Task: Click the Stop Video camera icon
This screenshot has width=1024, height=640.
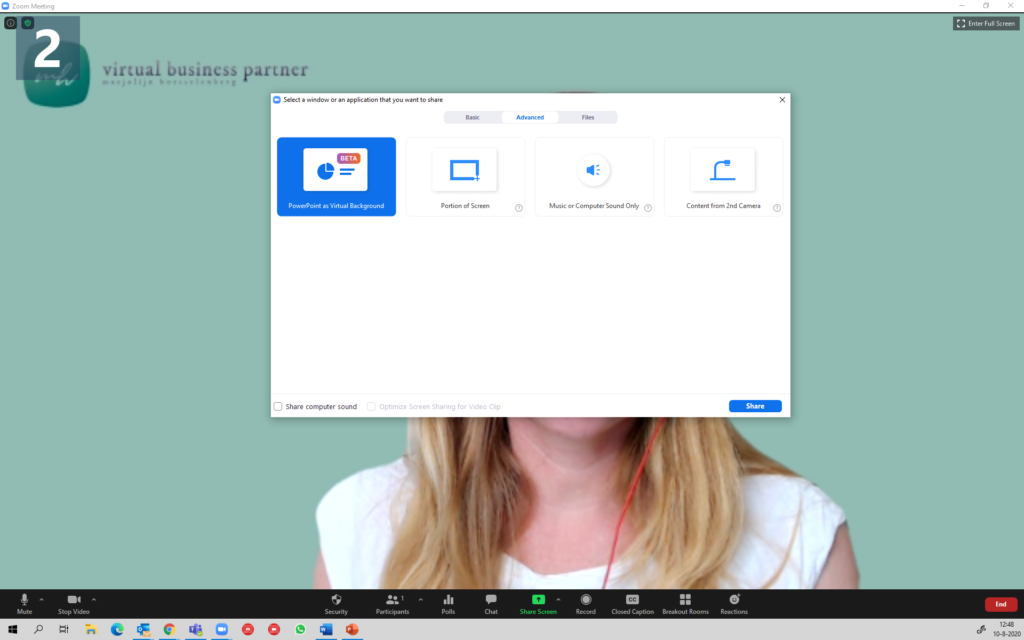Action: tap(73, 600)
